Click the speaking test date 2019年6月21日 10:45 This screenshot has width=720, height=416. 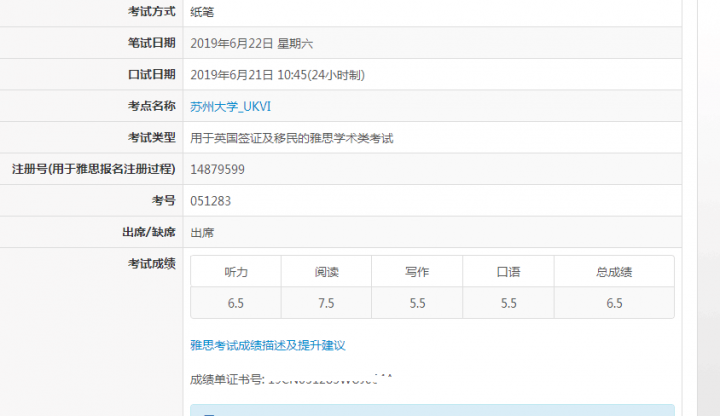click(x=276, y=75)
